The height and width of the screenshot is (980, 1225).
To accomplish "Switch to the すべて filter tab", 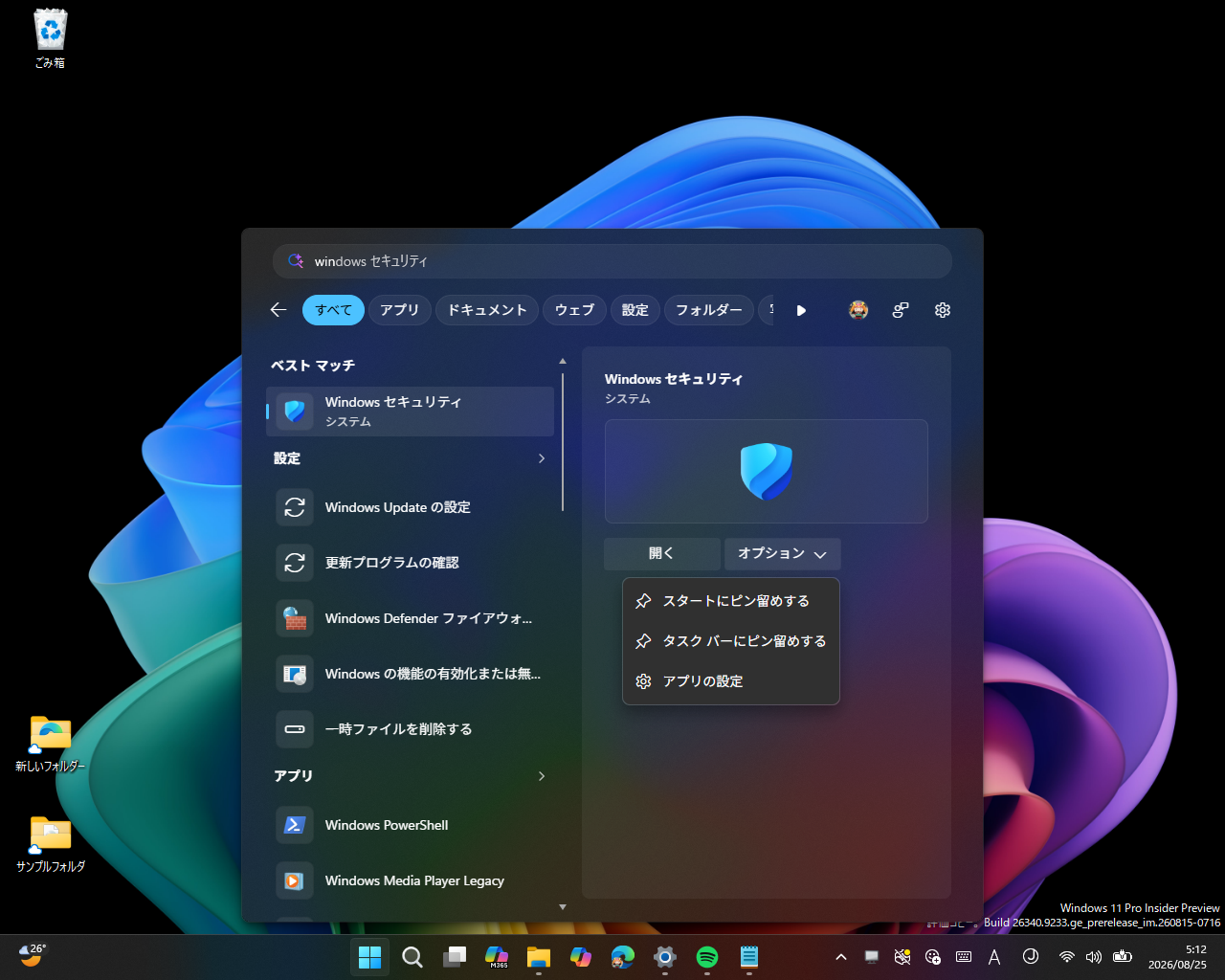I will (333, 310).
